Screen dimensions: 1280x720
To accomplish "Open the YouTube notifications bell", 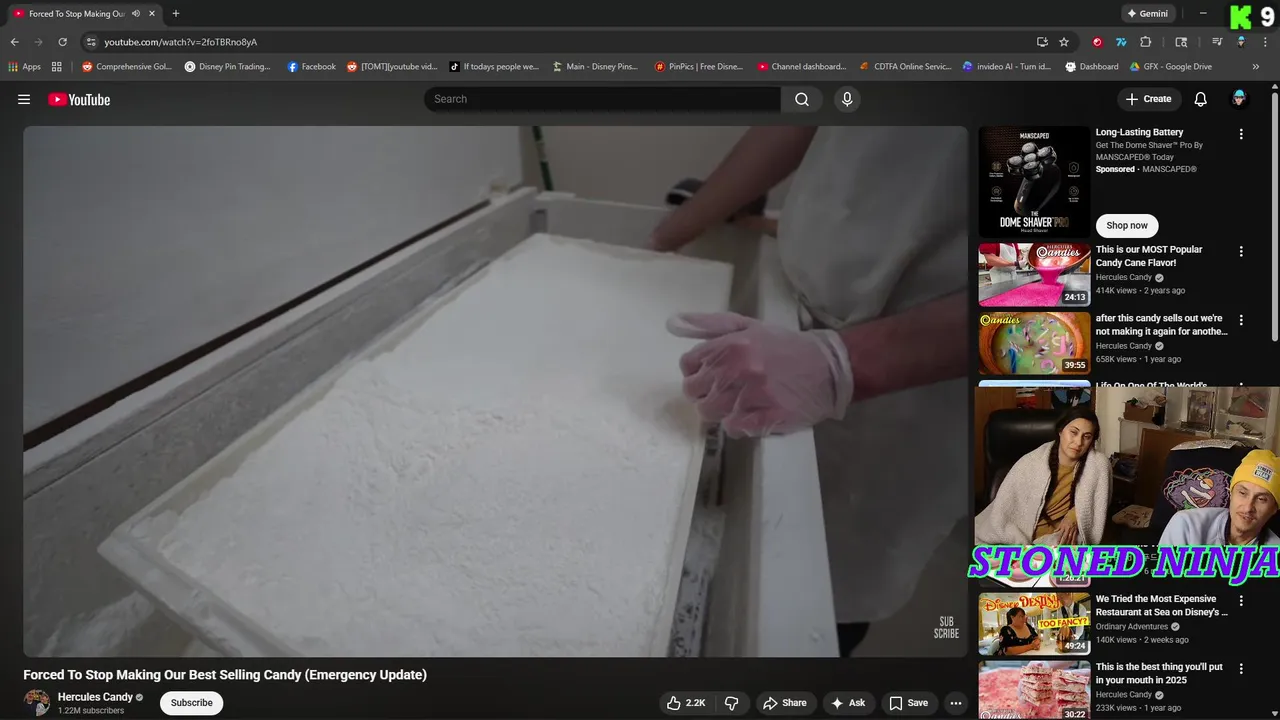I will 1201,99.
